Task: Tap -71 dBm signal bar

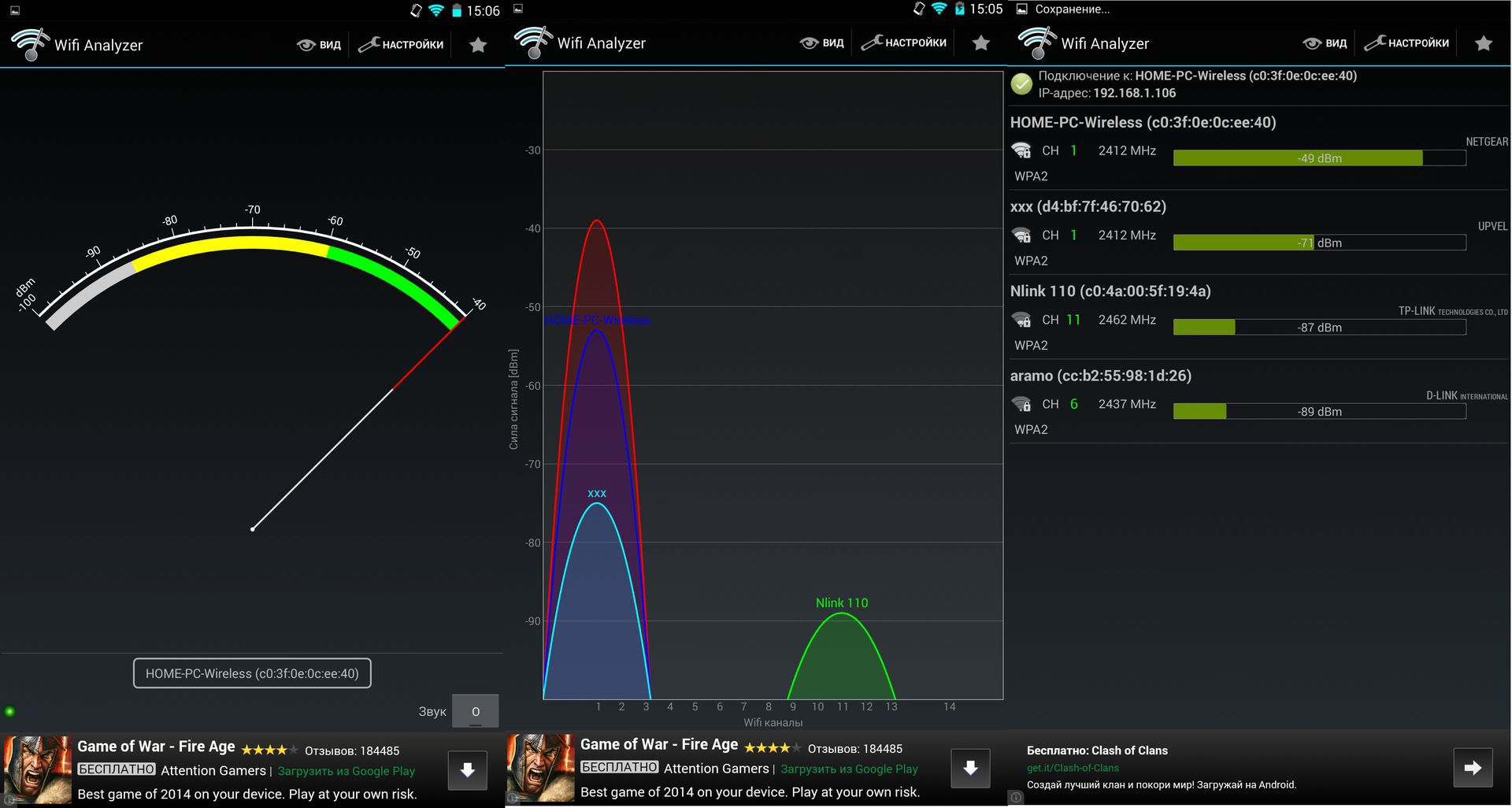Action: click(x=1320, y=243)
